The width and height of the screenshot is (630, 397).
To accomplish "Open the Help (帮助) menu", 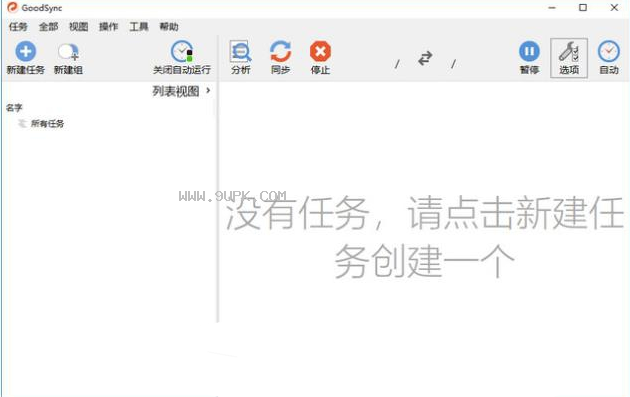I will click(x=169, y=27).
